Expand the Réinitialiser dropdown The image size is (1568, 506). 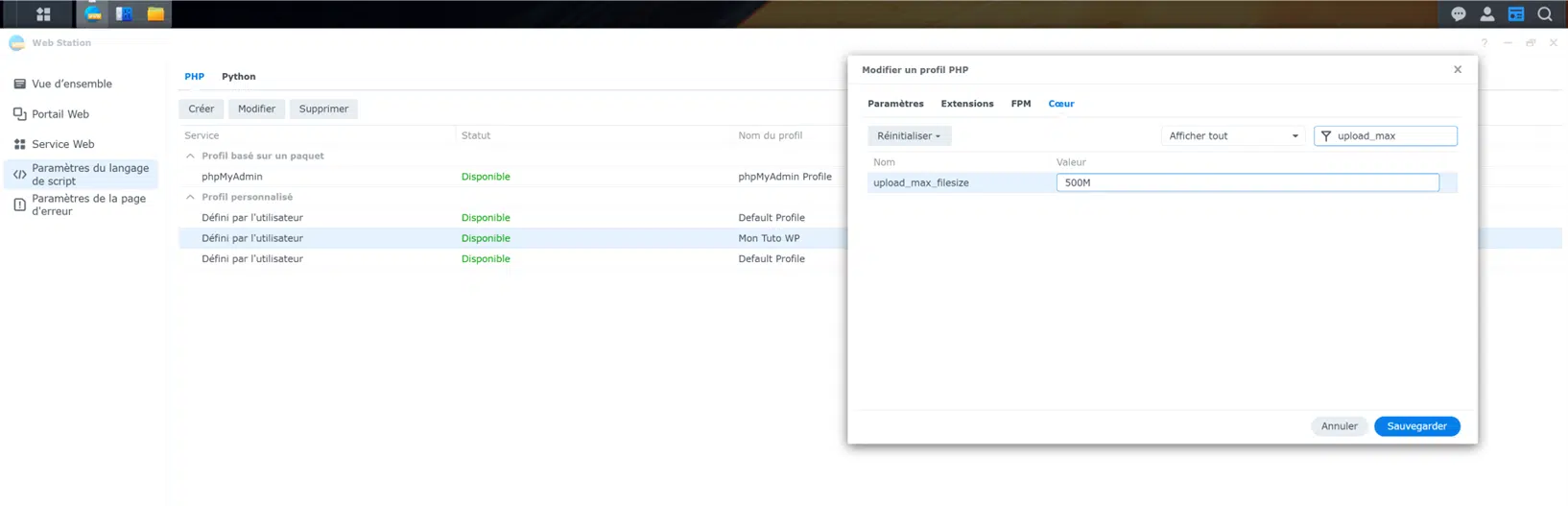click(909, 136)
